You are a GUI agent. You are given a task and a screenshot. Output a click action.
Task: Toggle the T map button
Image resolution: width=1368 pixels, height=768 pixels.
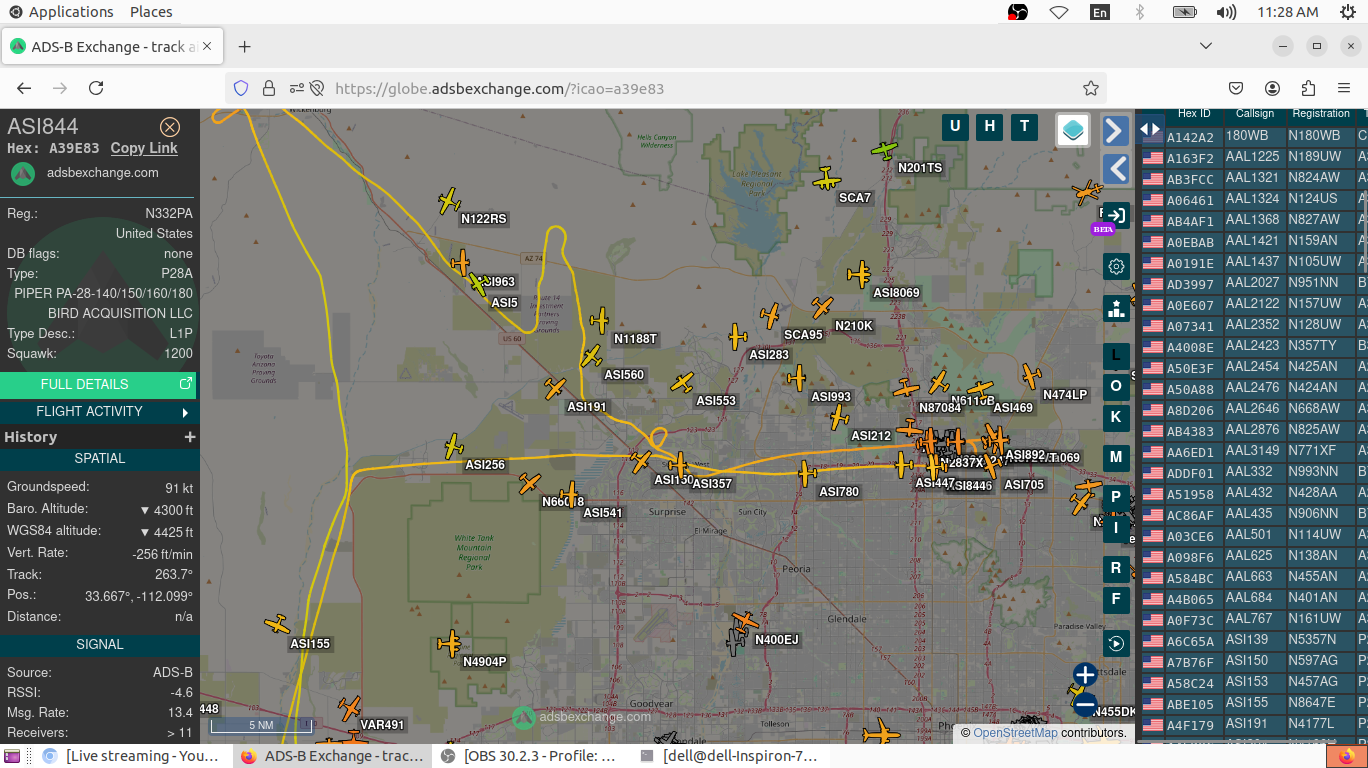1024,126
